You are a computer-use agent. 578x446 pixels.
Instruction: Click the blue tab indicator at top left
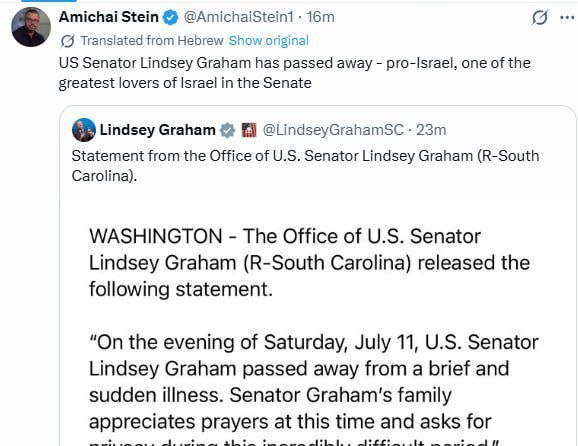[x=49, y=1]
